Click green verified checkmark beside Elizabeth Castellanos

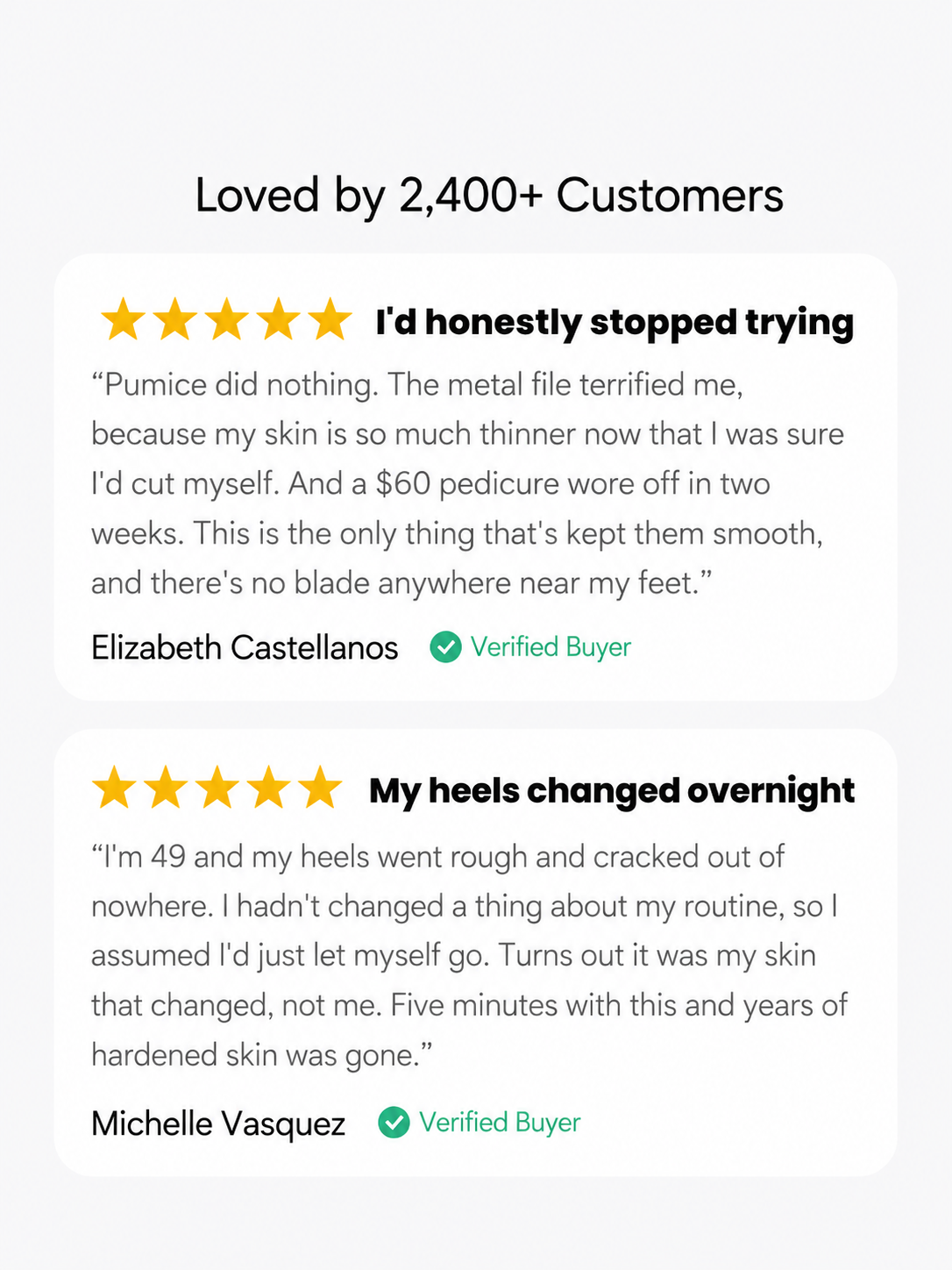click(445, 647)
